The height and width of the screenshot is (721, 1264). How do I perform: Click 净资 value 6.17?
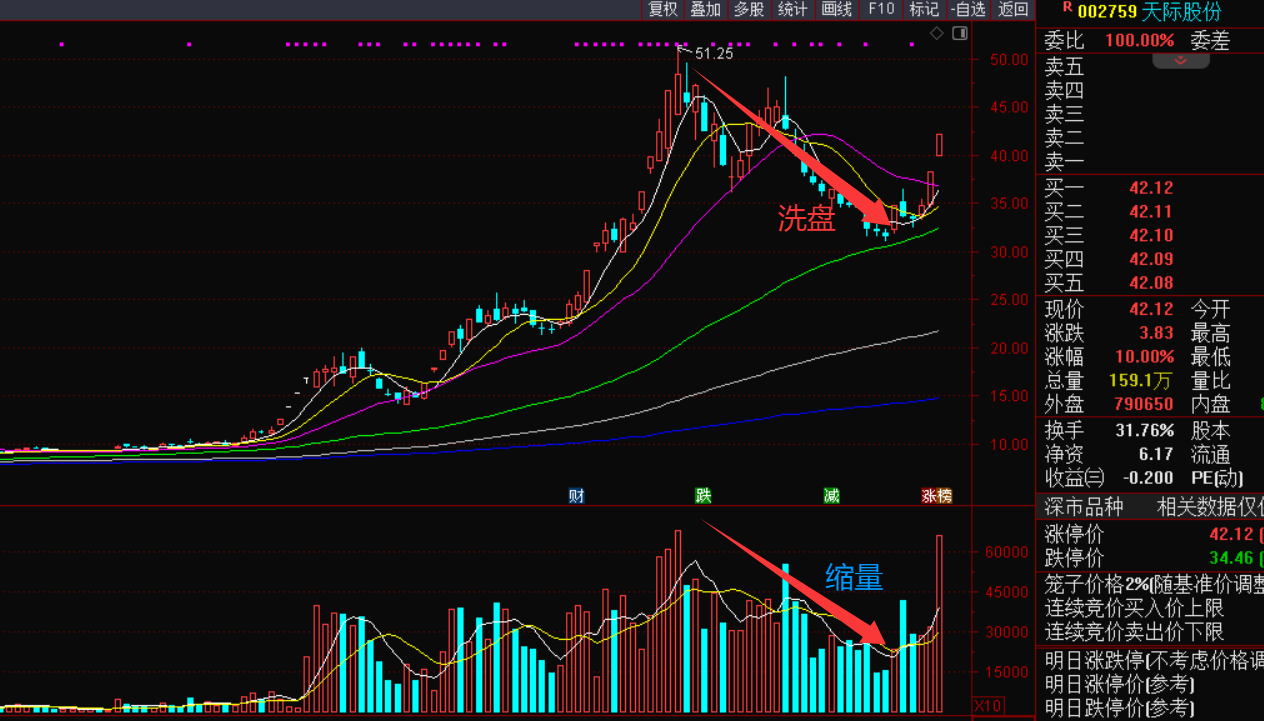point(1158,454)
